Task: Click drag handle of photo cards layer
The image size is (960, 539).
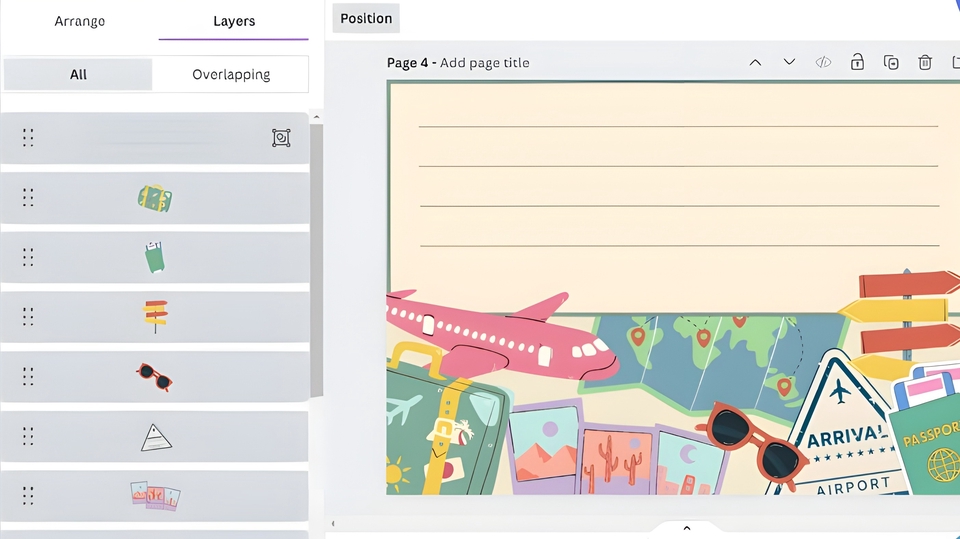Action: coord(28,496)
